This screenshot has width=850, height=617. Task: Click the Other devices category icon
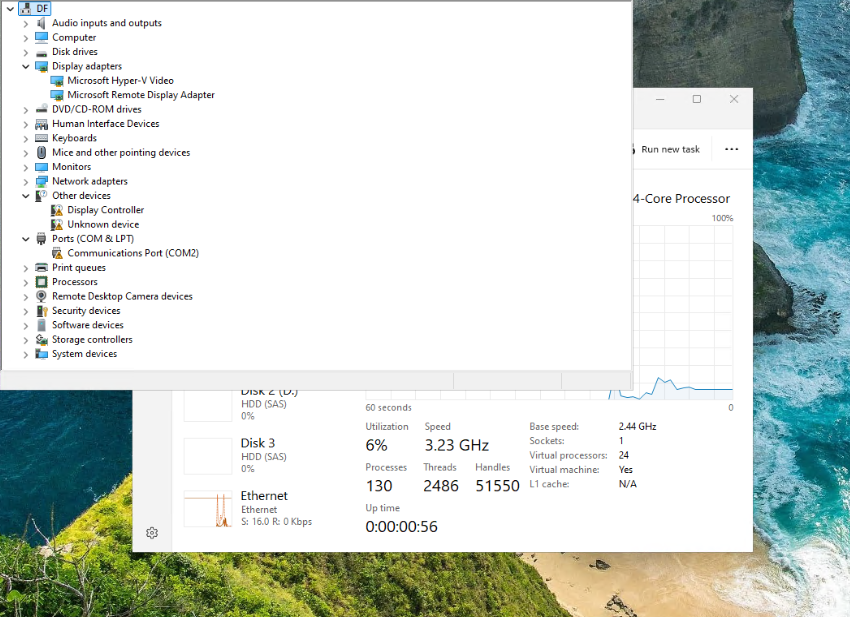coord(41,196)
